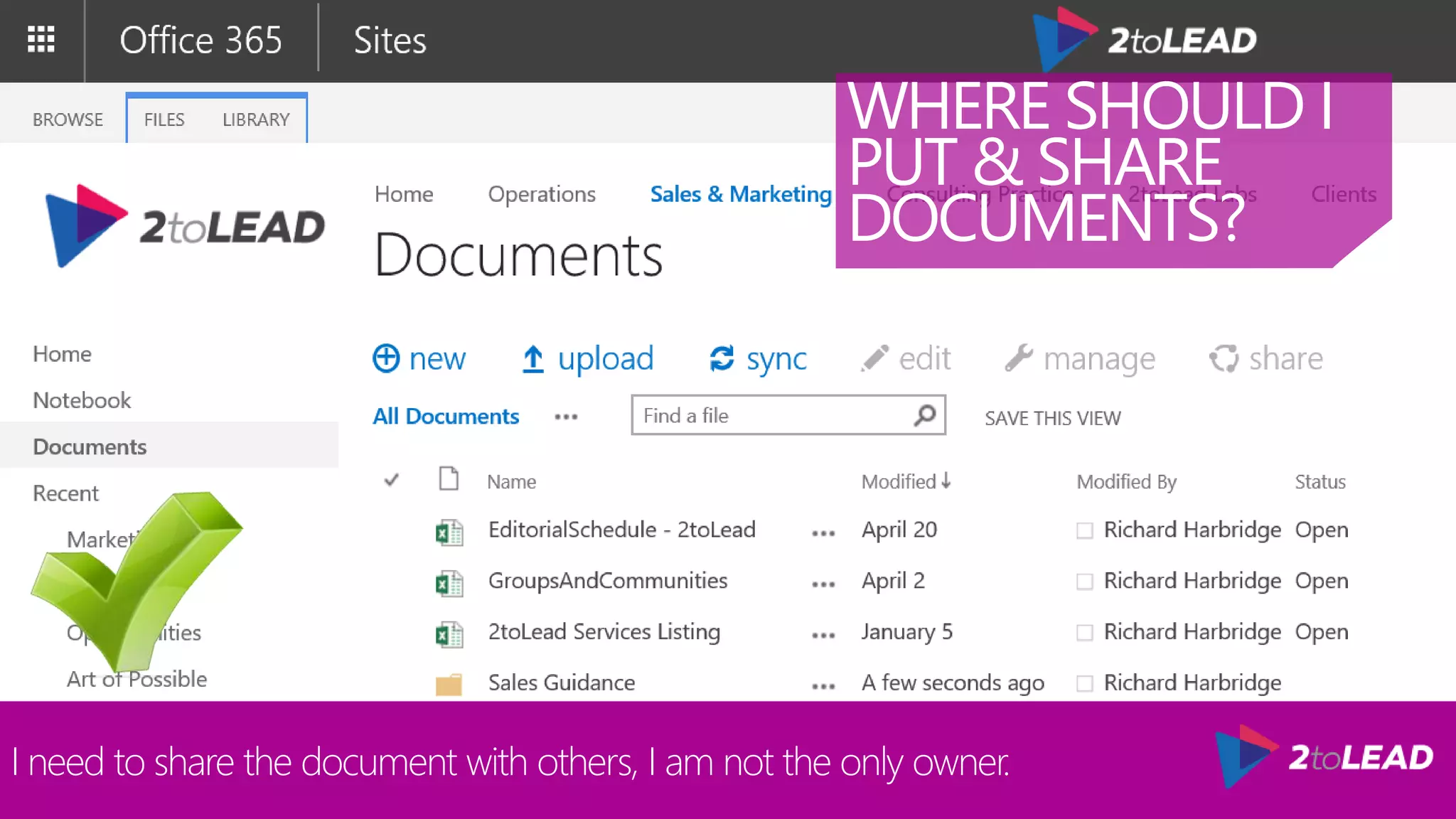This screenshot has height=819, width=1456.
Task: Toggle presence checkbox in GroupsAndCommunities row
Action: (1085, 582)
